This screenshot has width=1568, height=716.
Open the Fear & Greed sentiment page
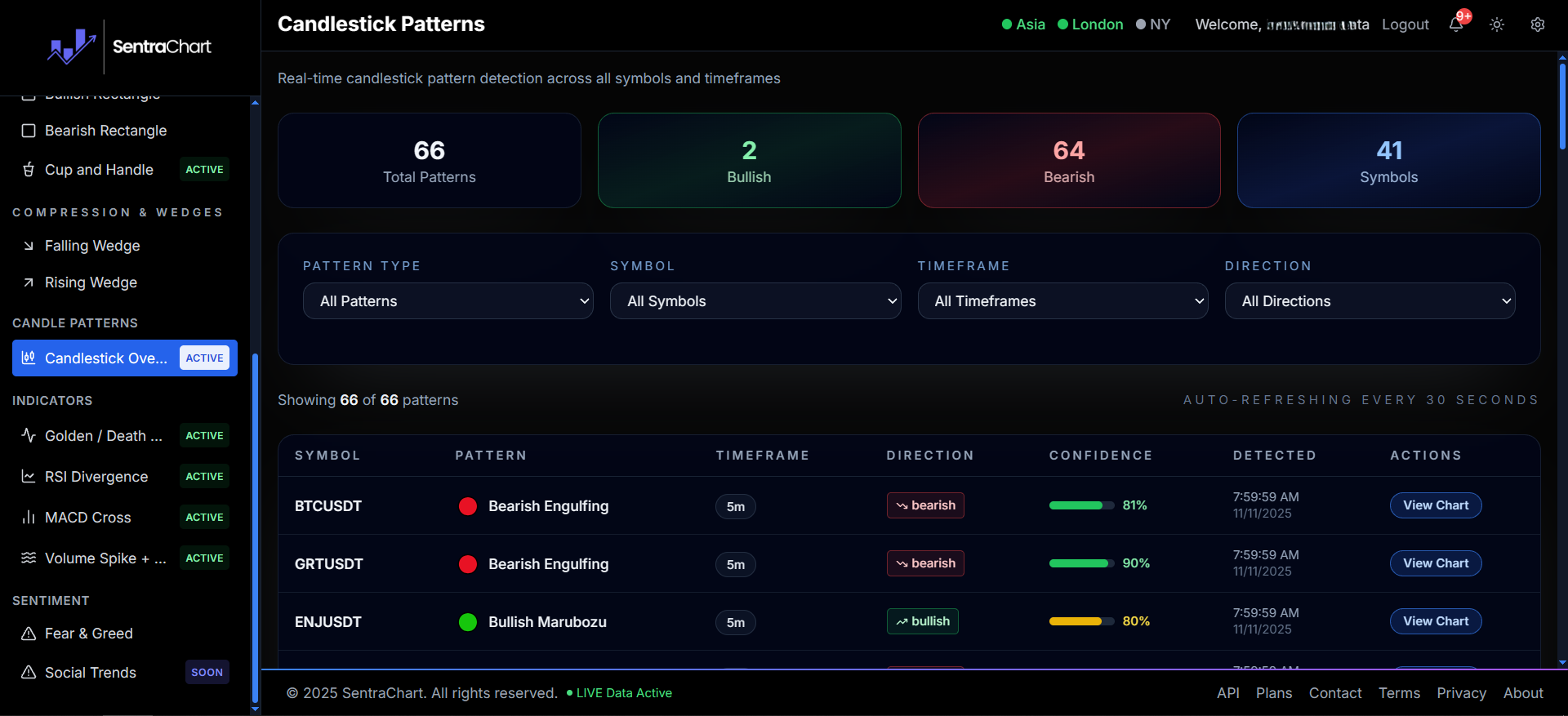(125, 634)
